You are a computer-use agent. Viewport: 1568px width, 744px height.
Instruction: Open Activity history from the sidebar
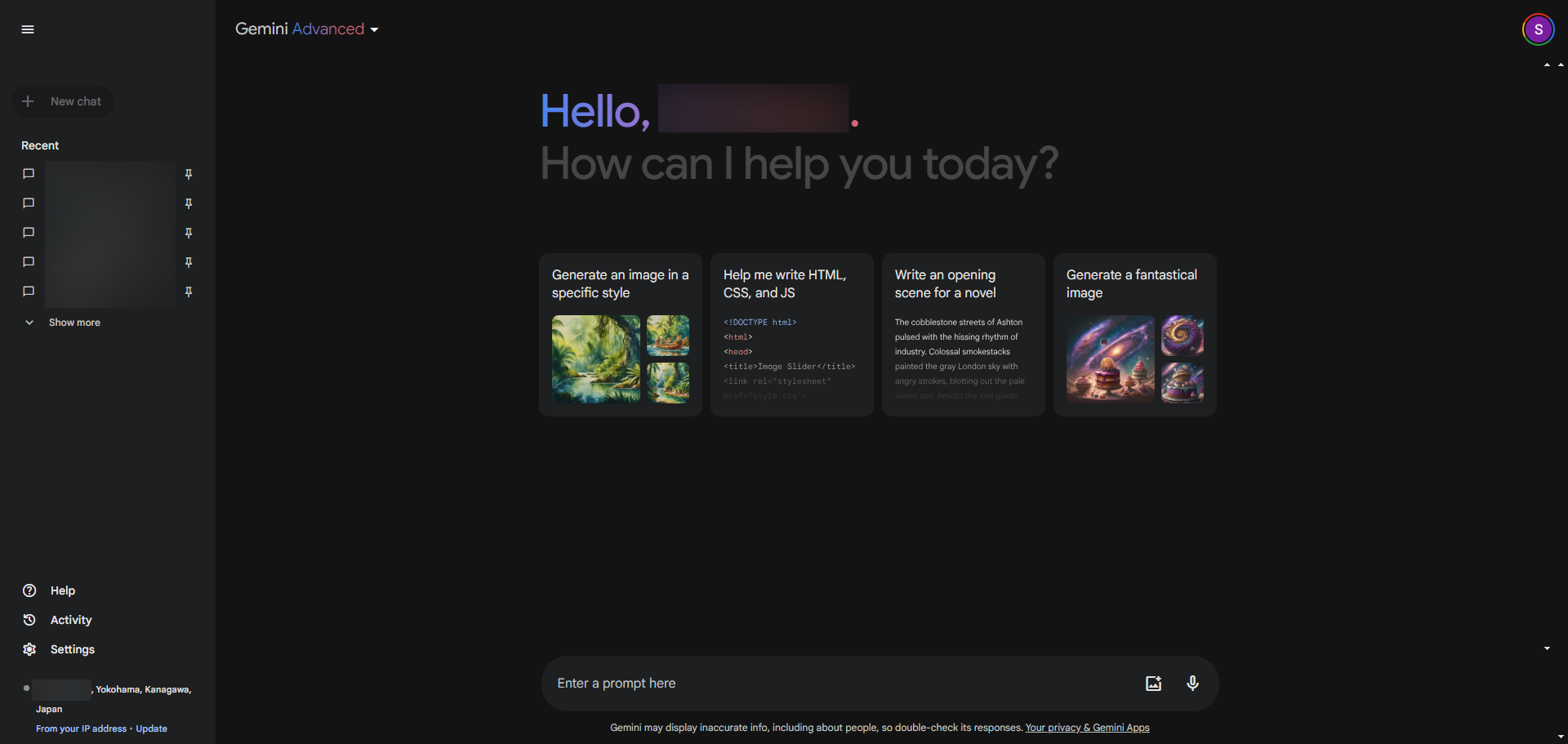70,620
